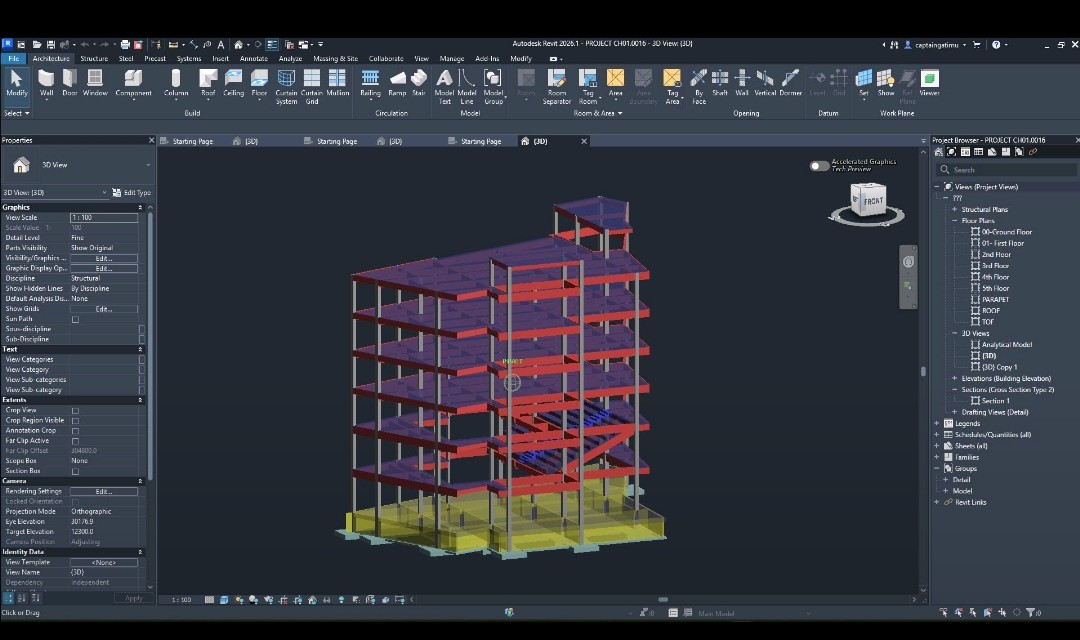Viewport: 1080px width, 640px height.
Task: Toggle the Annotation Crop checkbox
Action: click(75, 431)
